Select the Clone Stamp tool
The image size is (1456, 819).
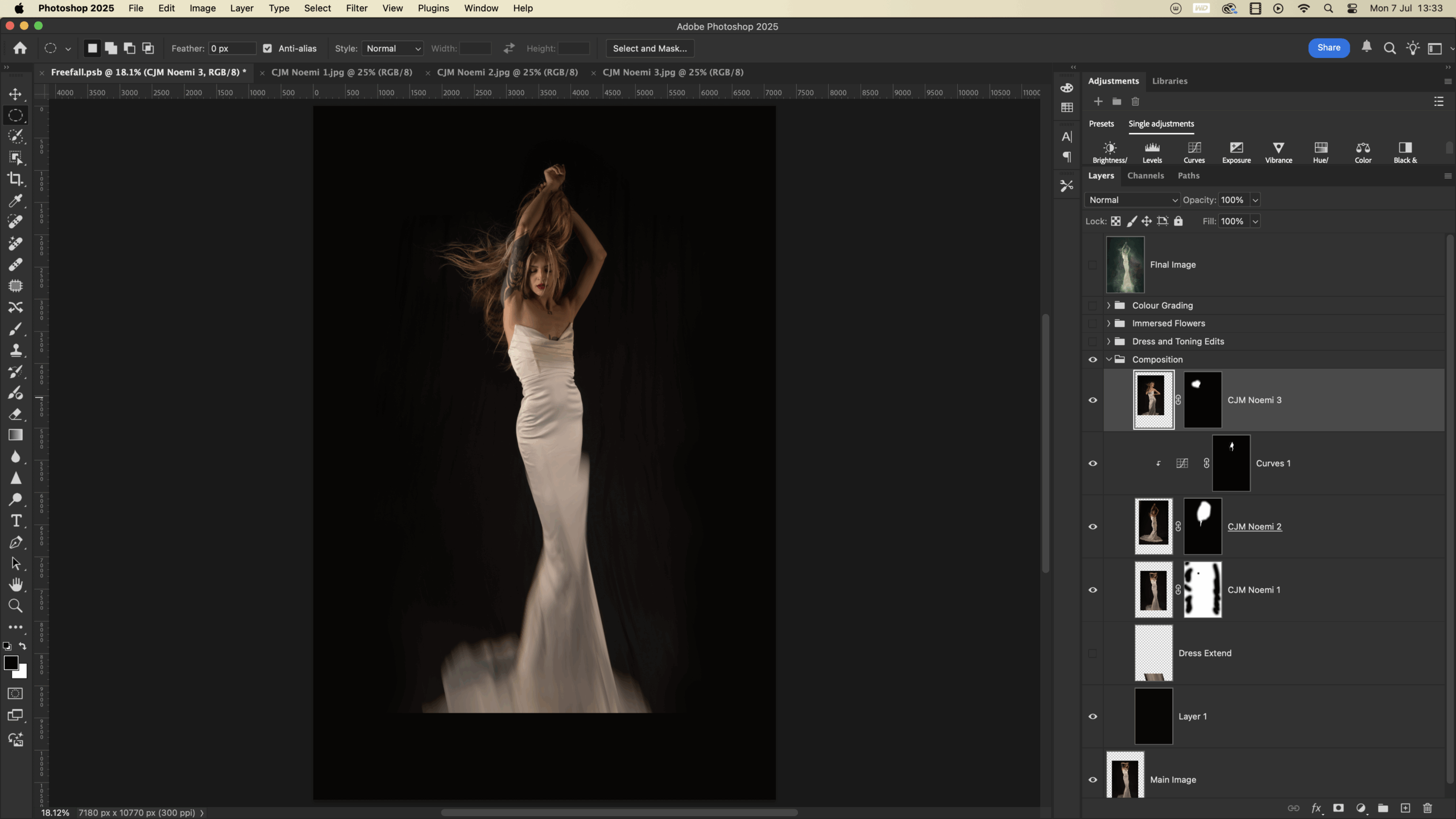pyautogui.click(x=15, y=350)
